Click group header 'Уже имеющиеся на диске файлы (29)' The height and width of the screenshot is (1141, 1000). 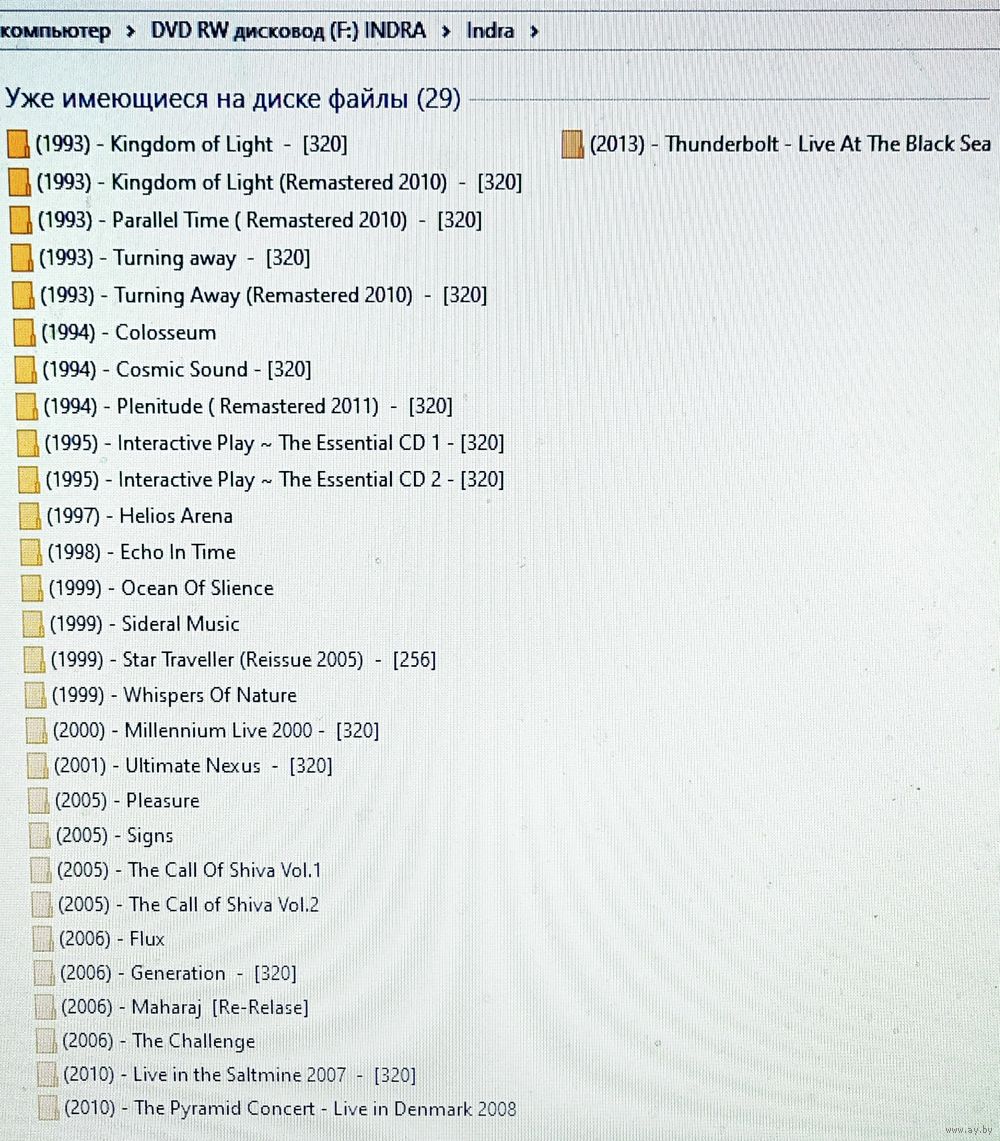233,98
